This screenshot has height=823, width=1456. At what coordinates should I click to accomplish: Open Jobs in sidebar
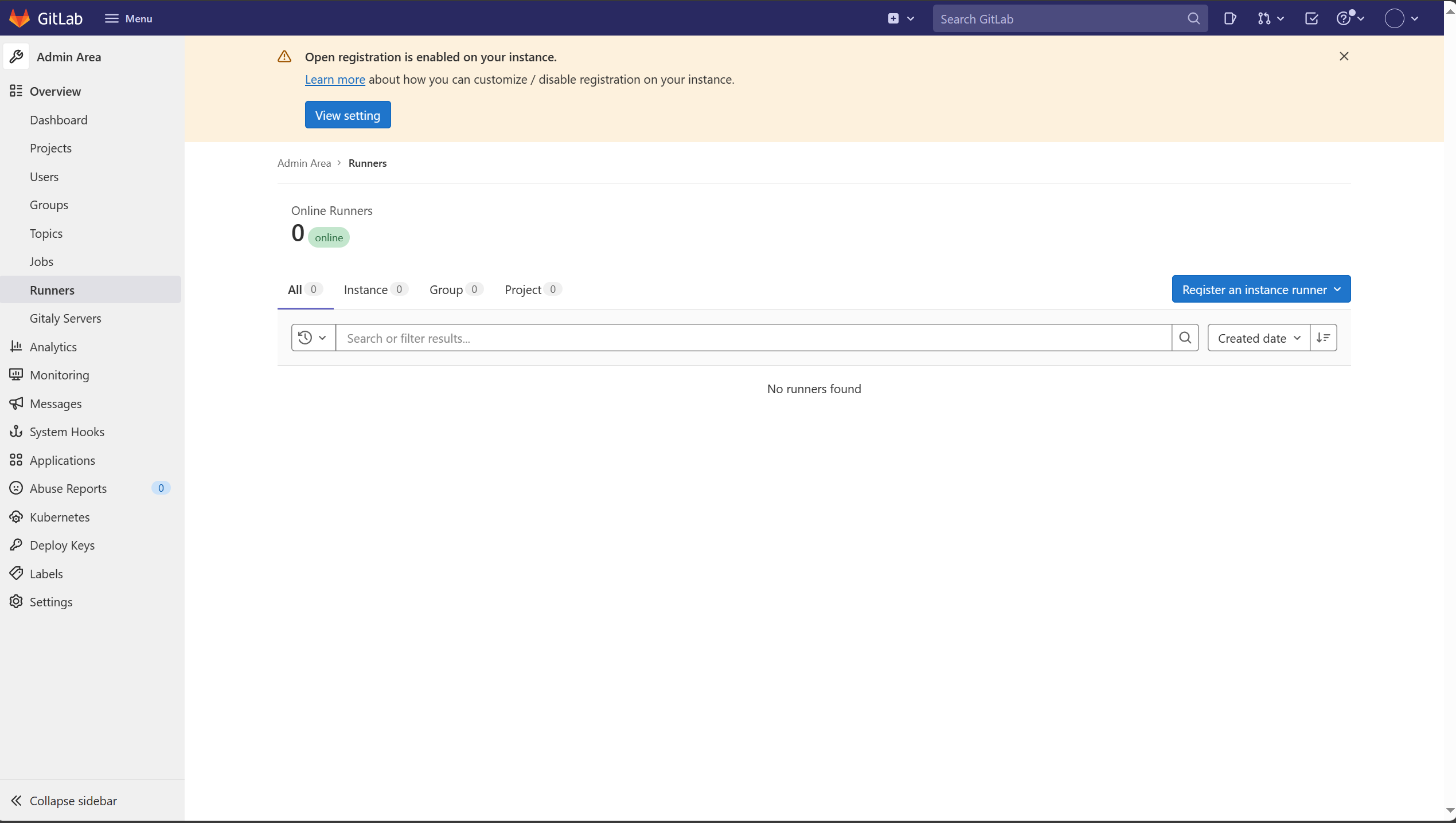coord(41,261)
